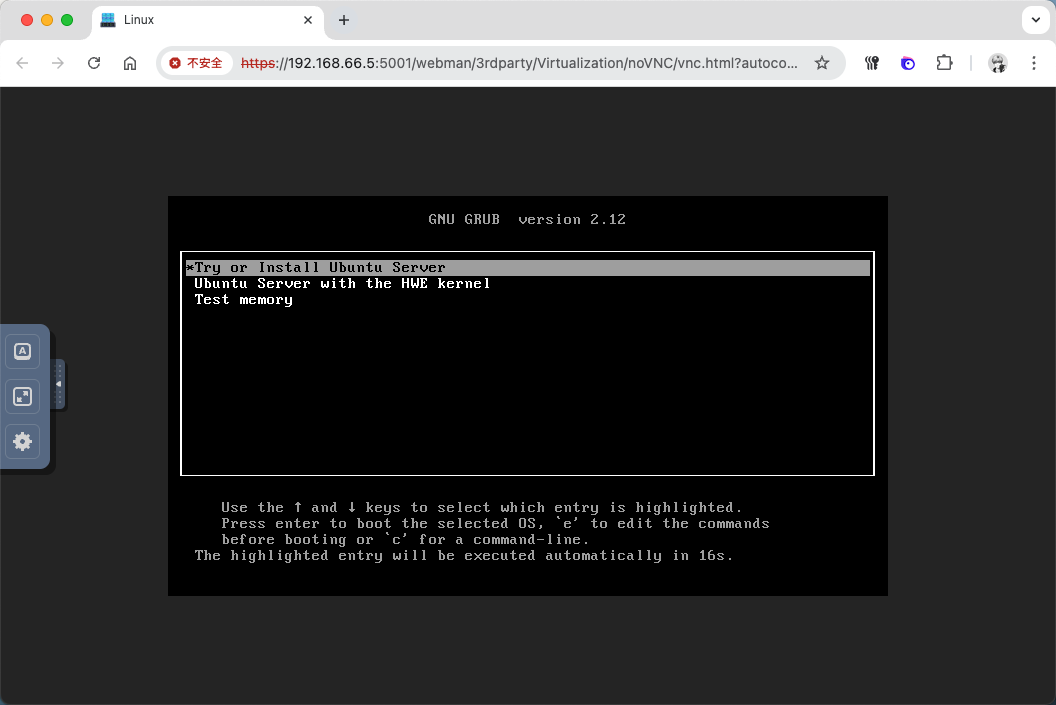Open the profile avatar menu
The image size is (1056, 705).
point(998,63)
